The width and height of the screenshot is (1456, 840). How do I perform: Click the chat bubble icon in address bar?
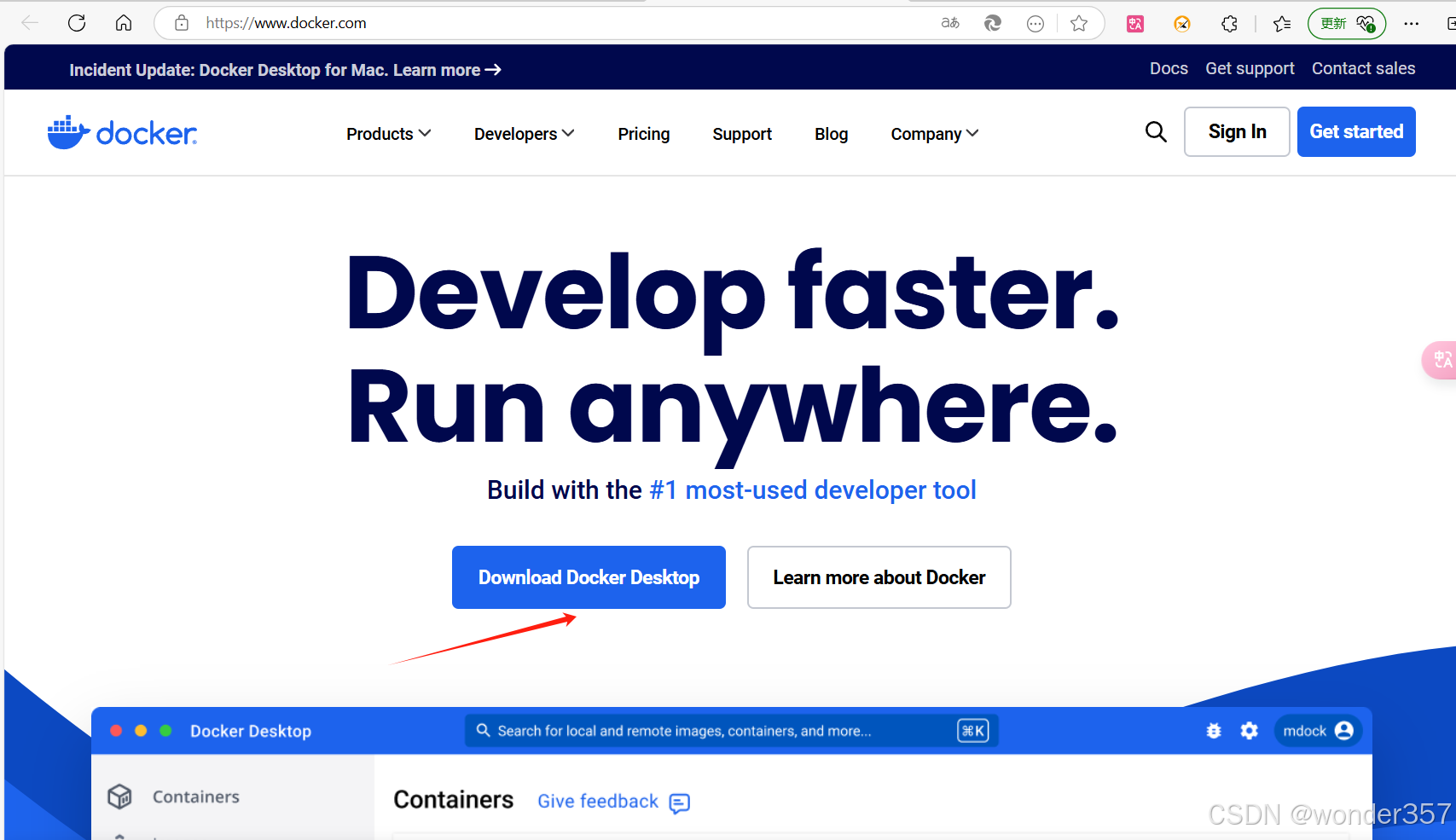tap(1035, 24)
